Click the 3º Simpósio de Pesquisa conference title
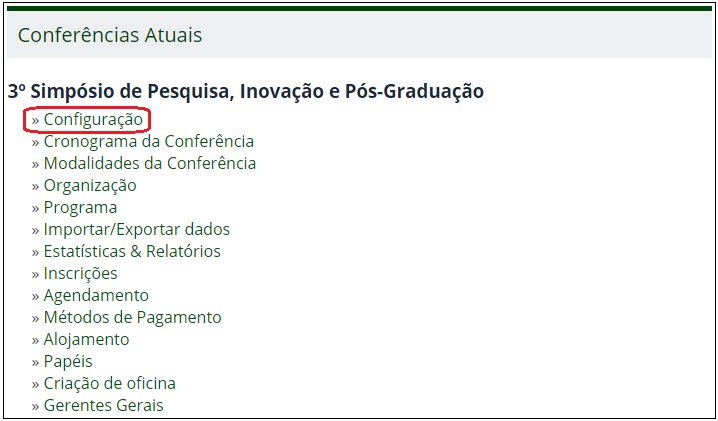 (x=245, y=91)
